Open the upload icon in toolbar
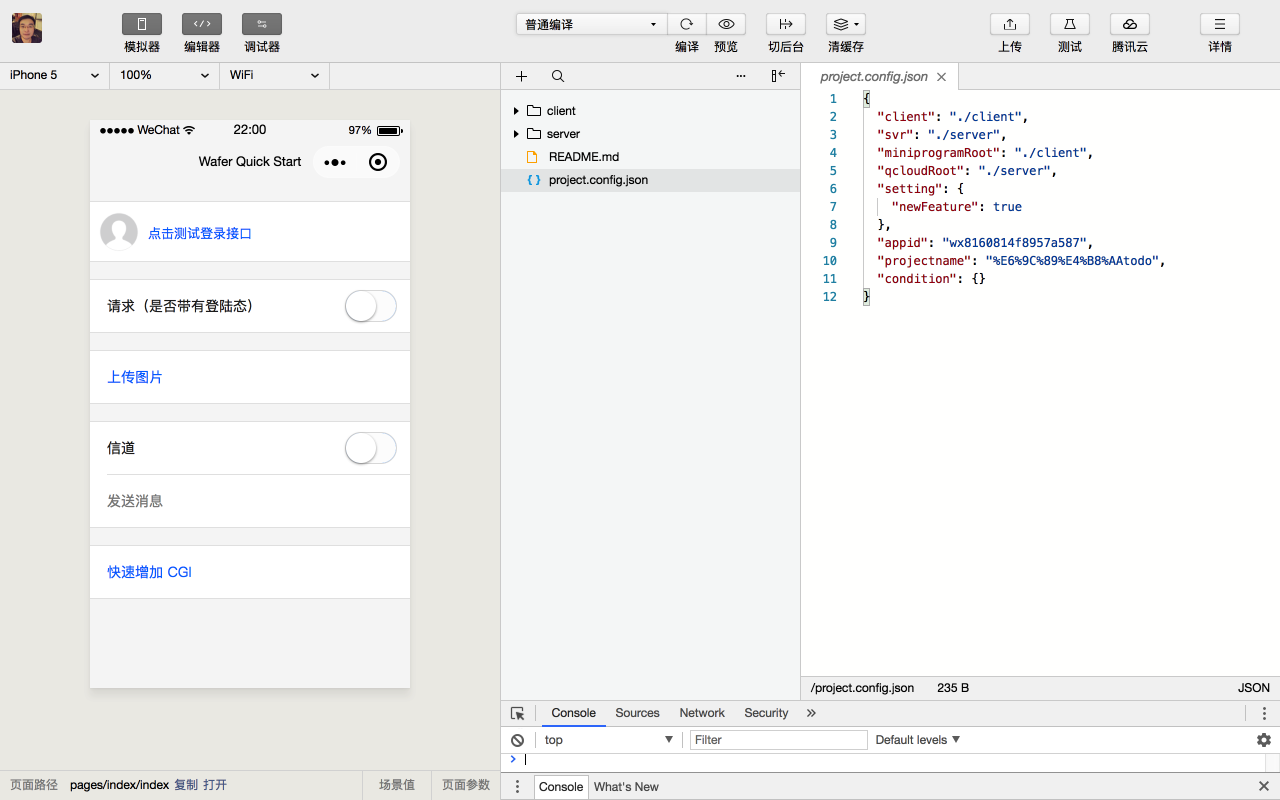Viewport: 1280px width, 800px height. coord(1009,24)
